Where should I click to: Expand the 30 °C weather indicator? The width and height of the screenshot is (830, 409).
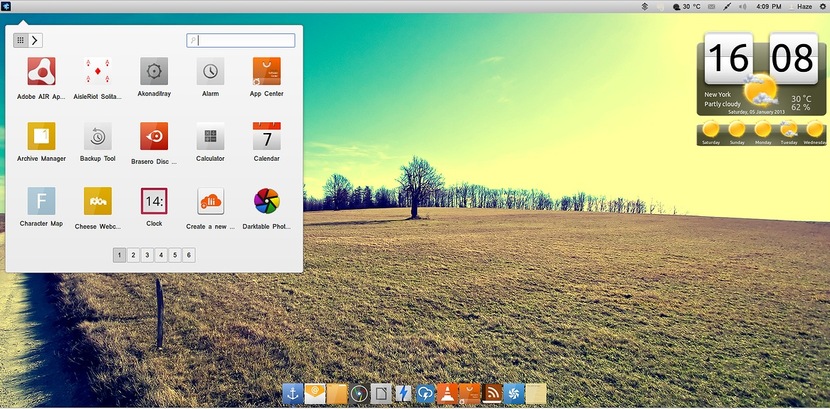tap(685, 7)
